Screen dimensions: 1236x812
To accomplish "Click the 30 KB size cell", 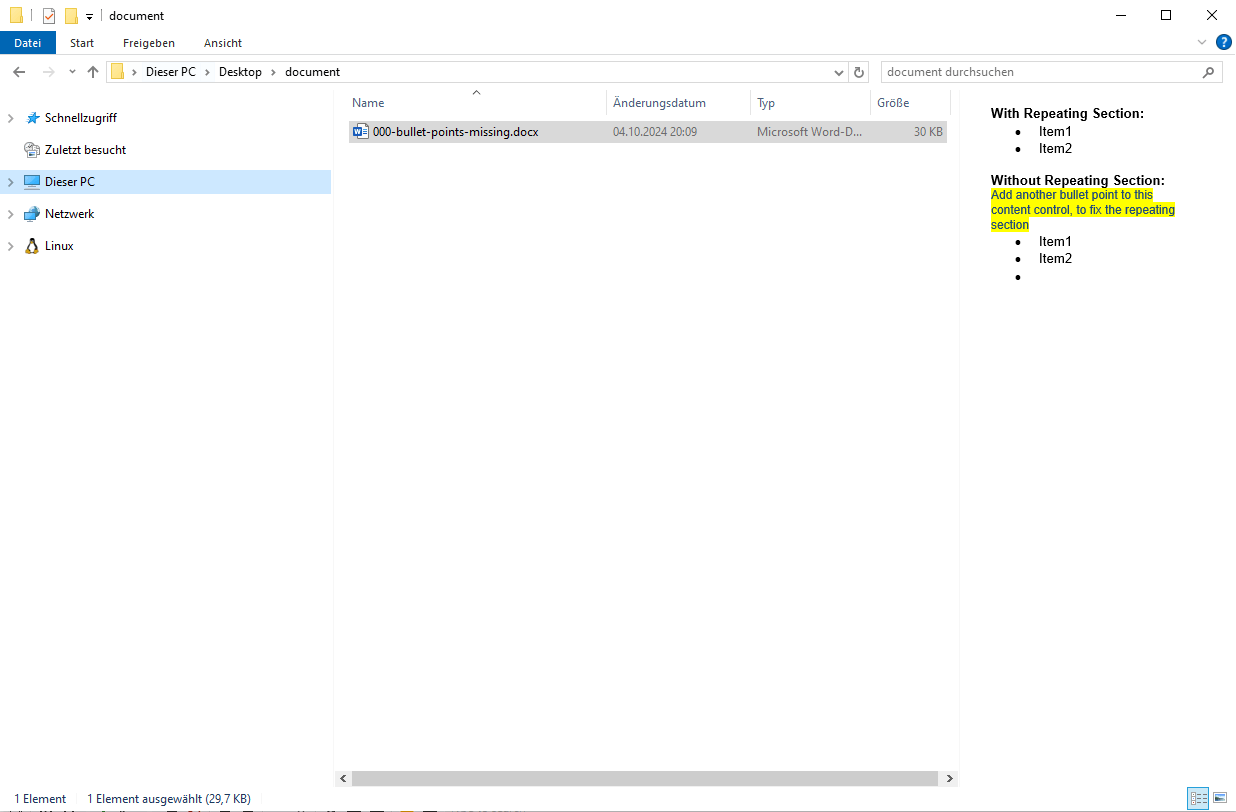I will tap(928, 132).
